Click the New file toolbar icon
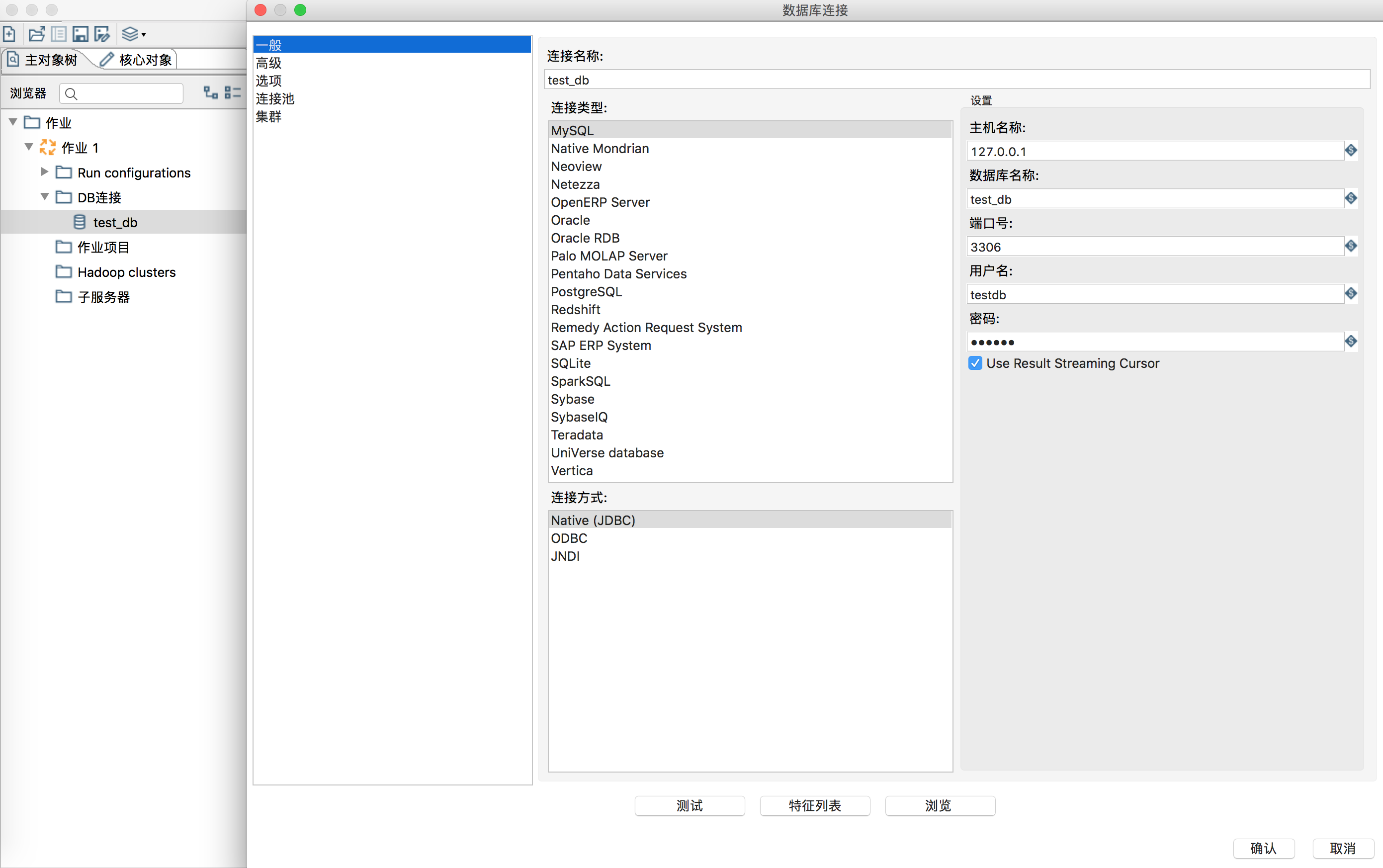This screenshot has height=868, width=1383. 10,34
